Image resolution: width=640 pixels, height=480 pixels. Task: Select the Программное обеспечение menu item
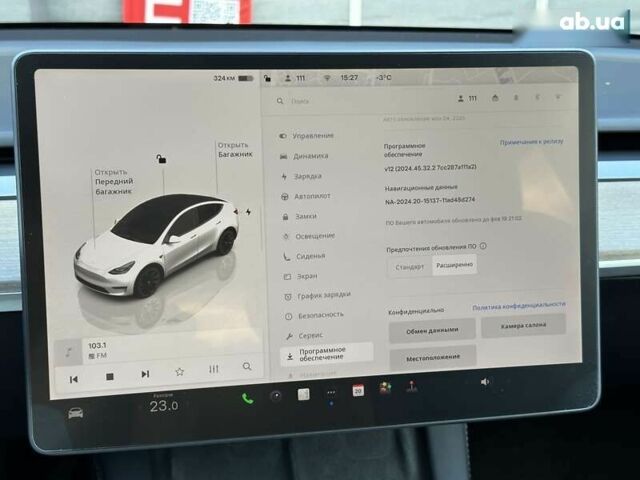point(327,353)
